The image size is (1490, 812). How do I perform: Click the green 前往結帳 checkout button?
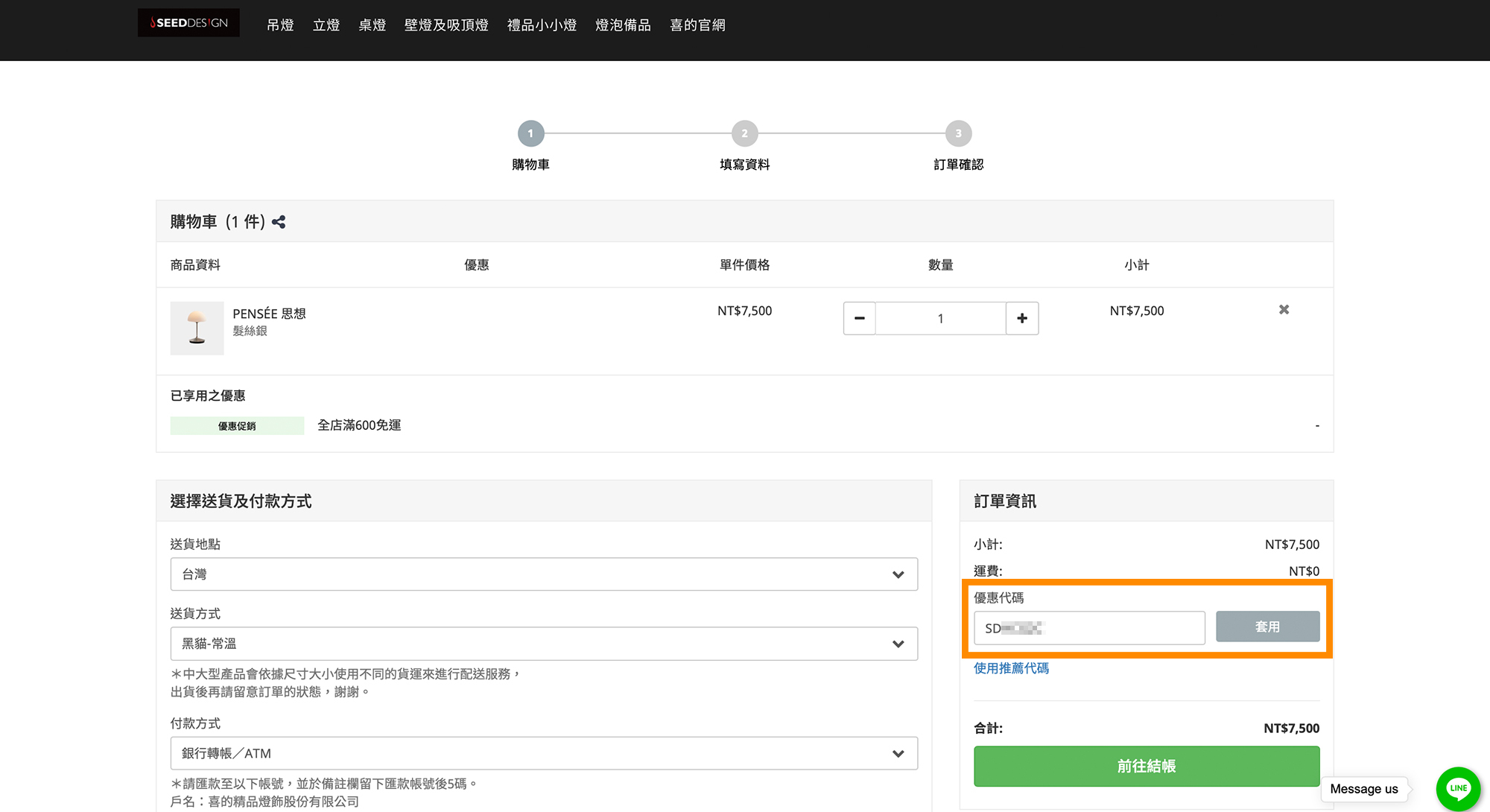[1147, 766]
